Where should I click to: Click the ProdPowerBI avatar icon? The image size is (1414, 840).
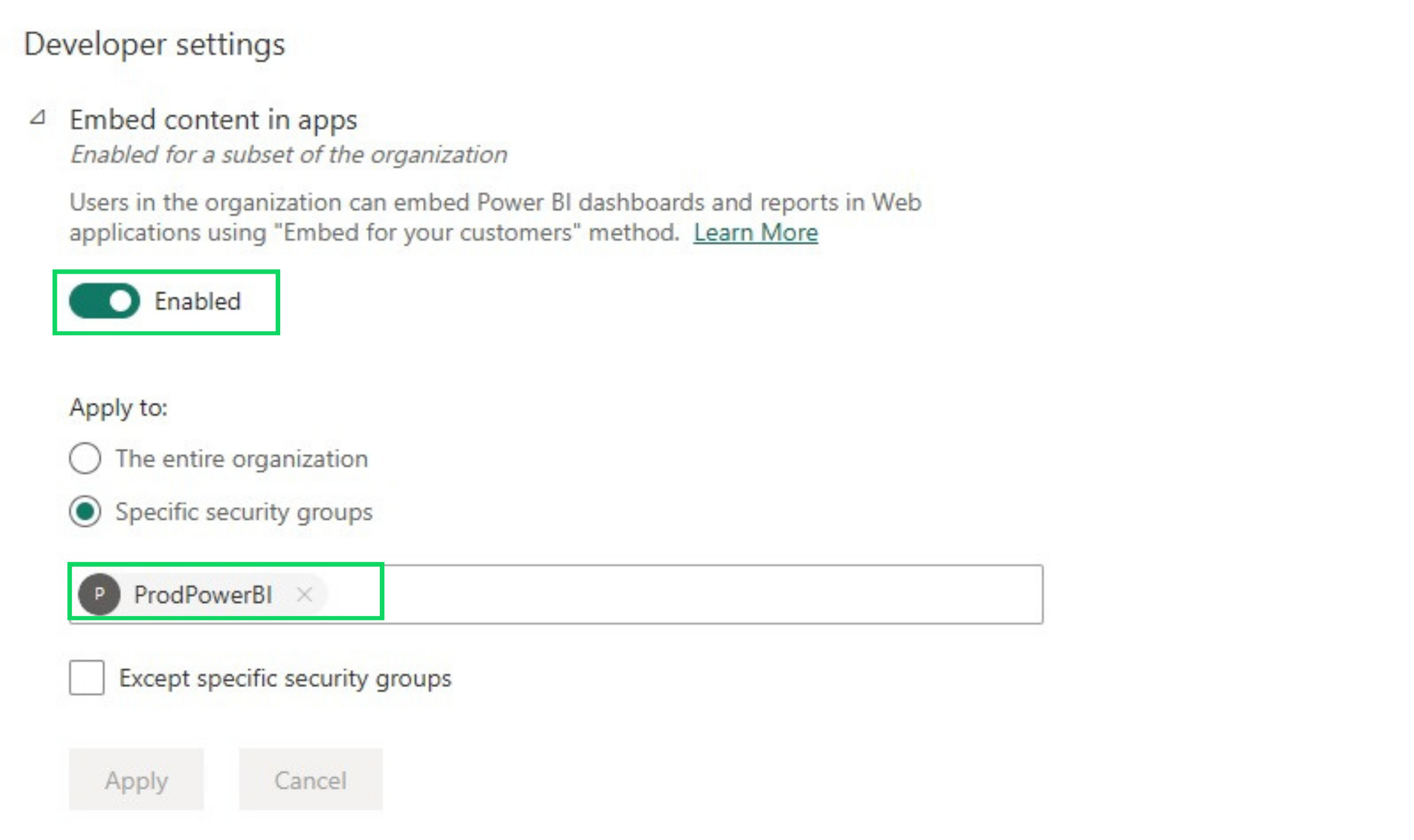(x=99, y=594)
